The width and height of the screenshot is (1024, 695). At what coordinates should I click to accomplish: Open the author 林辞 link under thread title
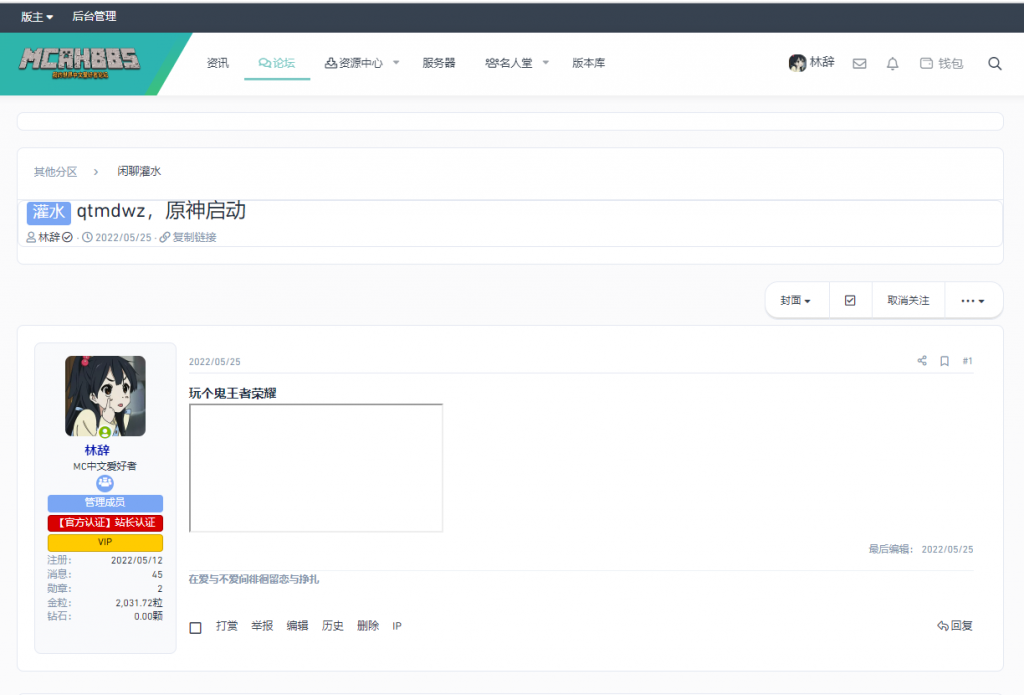point(49,237)
